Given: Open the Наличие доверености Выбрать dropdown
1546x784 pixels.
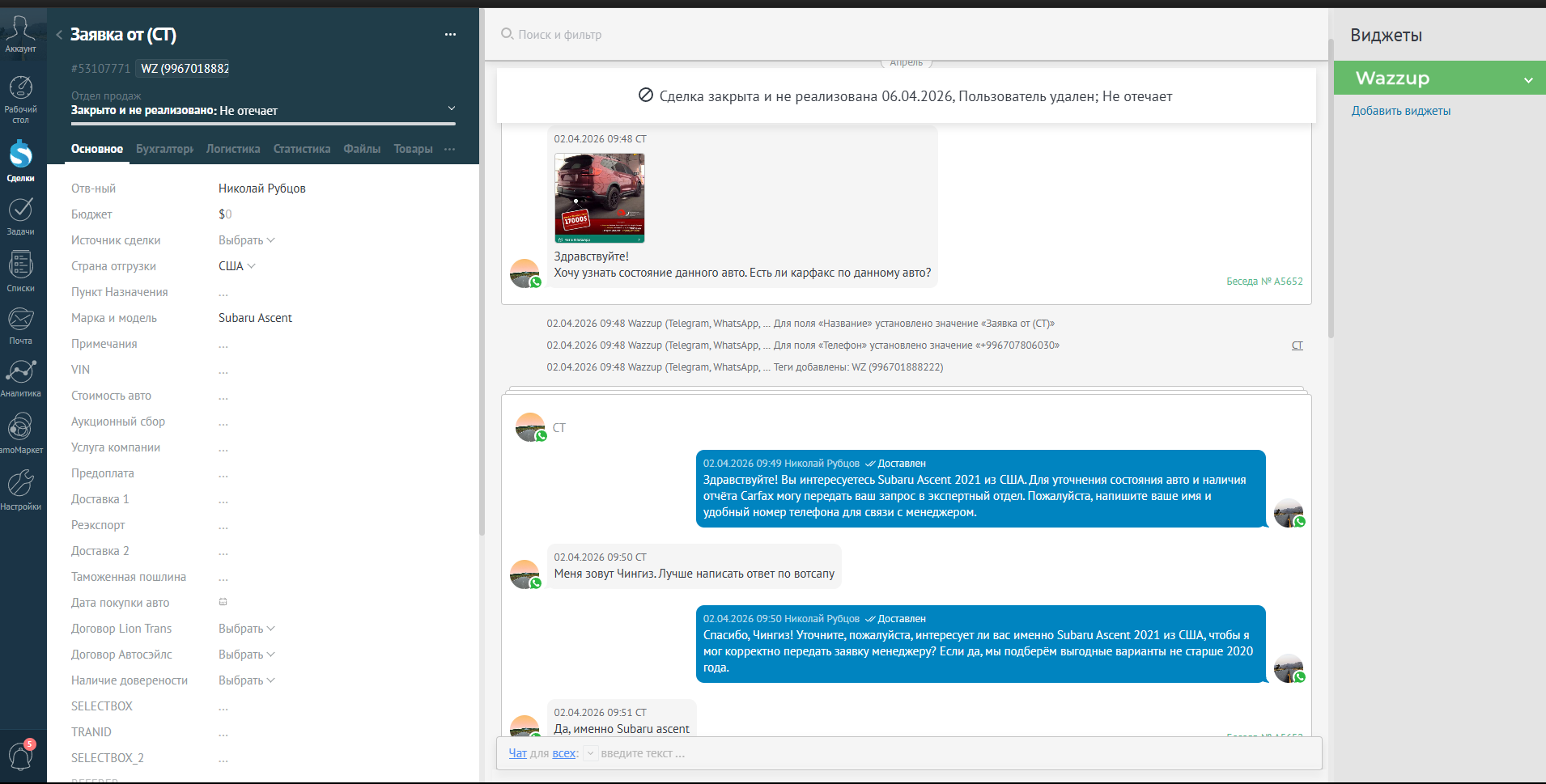Looking at the screenshot, I should pyautogui.click(x=247, y=680).
